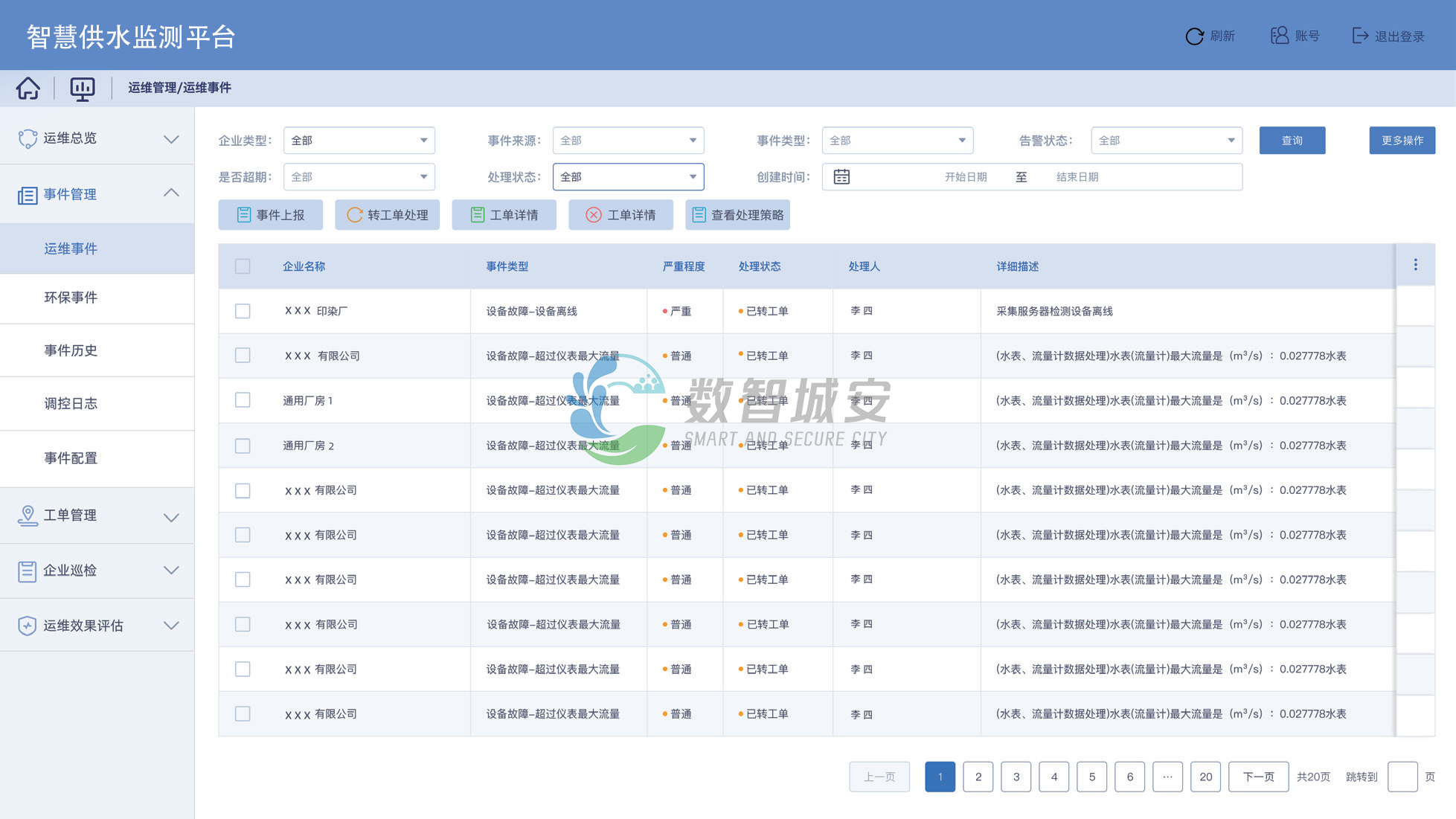
Task: Go to page 3 in pagination
Action: (x=1016, y=777)
